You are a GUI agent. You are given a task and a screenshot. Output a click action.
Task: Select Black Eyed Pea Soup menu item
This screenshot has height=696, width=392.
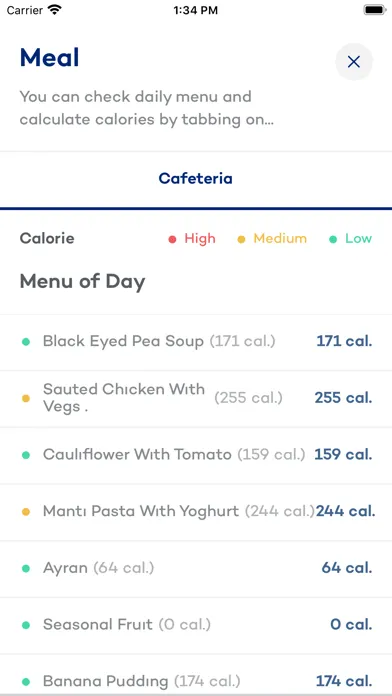(x=196, y=342)
